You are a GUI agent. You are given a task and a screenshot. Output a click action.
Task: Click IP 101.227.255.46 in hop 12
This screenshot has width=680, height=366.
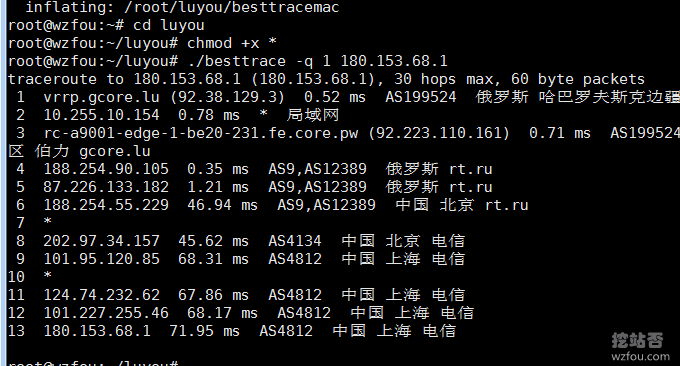[x=106, y=313]
